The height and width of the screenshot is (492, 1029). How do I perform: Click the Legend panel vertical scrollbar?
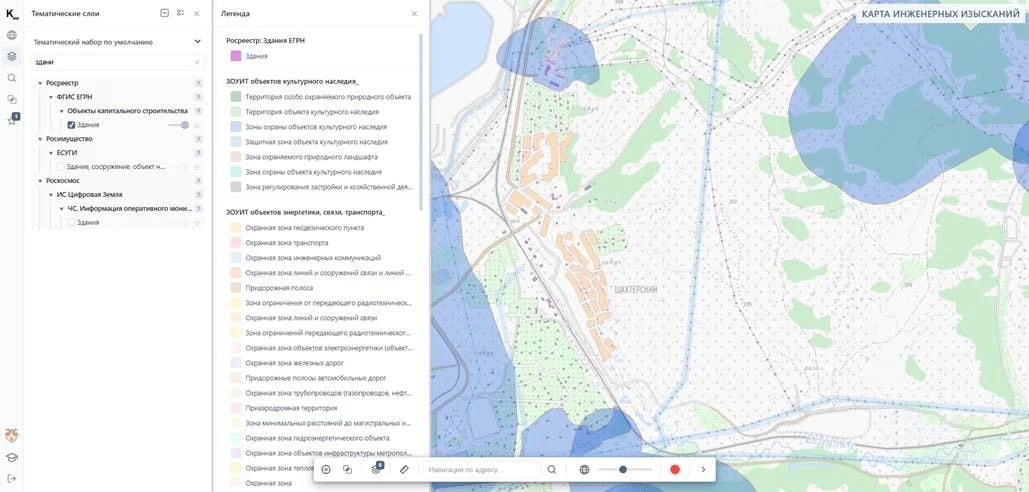click(x=421, y=121)
